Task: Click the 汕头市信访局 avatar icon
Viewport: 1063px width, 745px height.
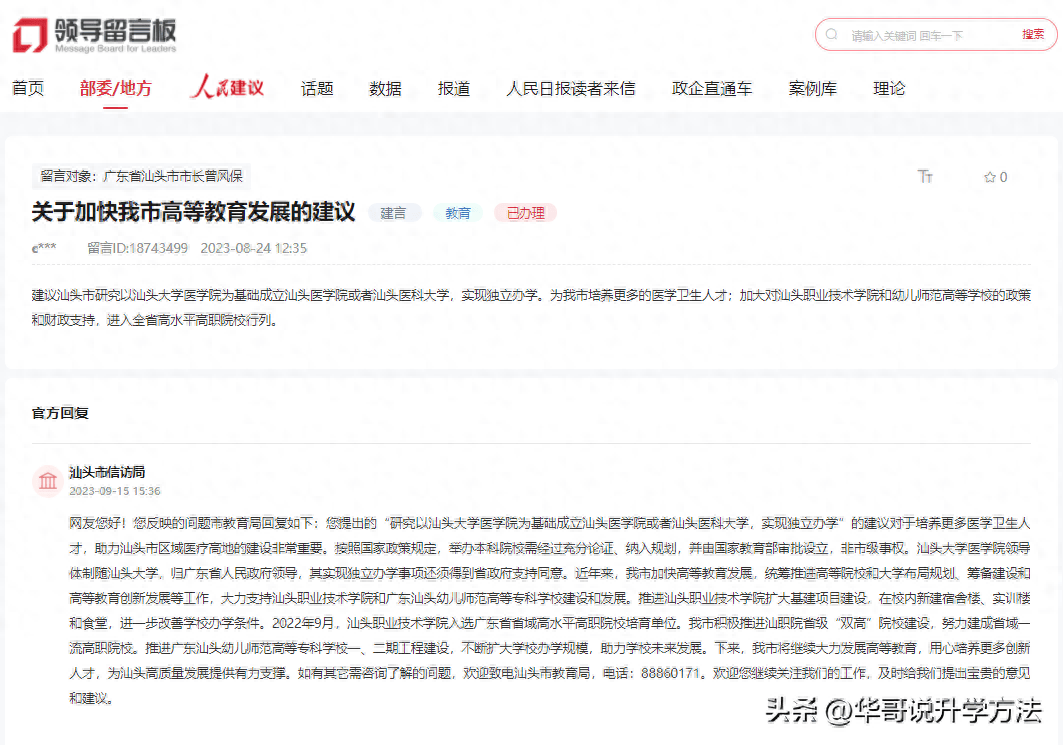Action: [48, 481]
